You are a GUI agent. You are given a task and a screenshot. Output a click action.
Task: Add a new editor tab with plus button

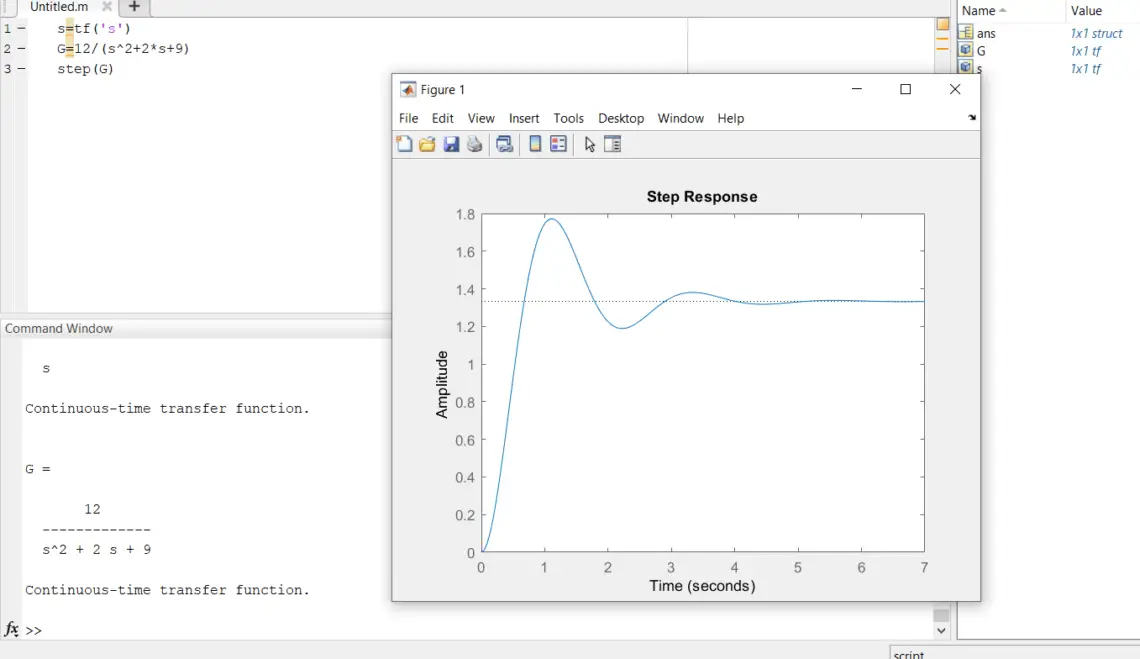tap(134, 7)
